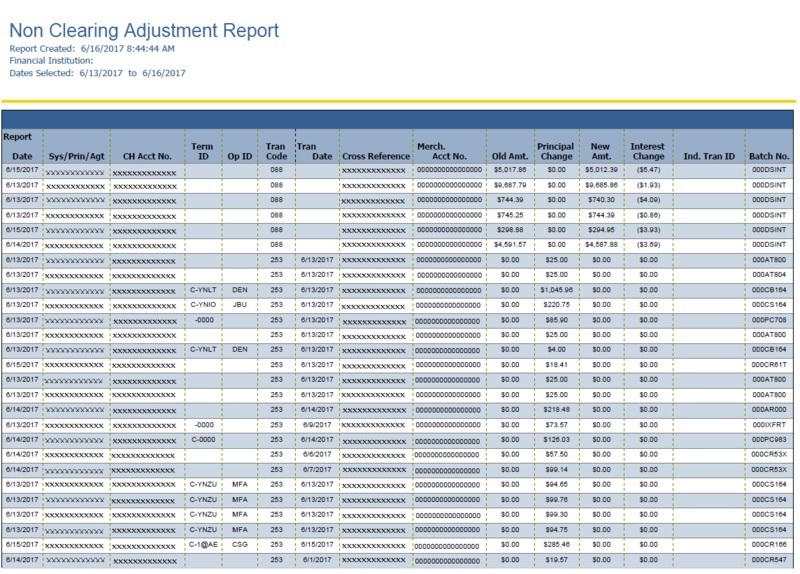Select the Term ID column header
Screen dimensions: 800x574
click(x=202, y=151)
